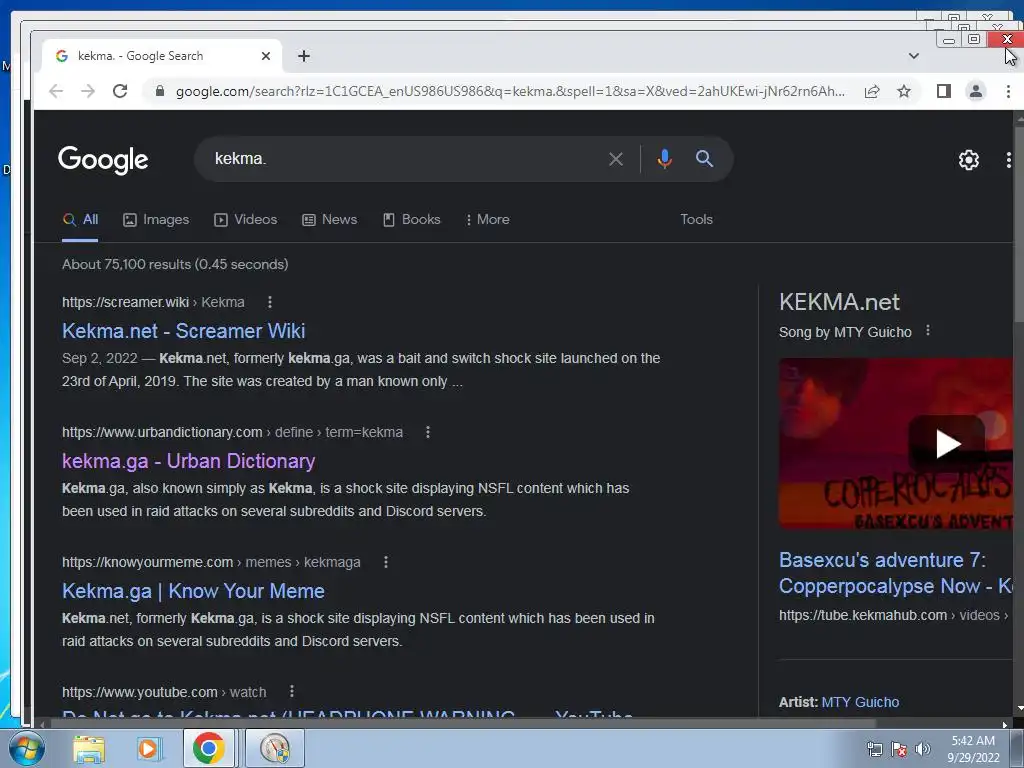Open options for the screamer.wiki result
Image resolution: width=1024 pixels, height=768 pixels.
[270, 302]
